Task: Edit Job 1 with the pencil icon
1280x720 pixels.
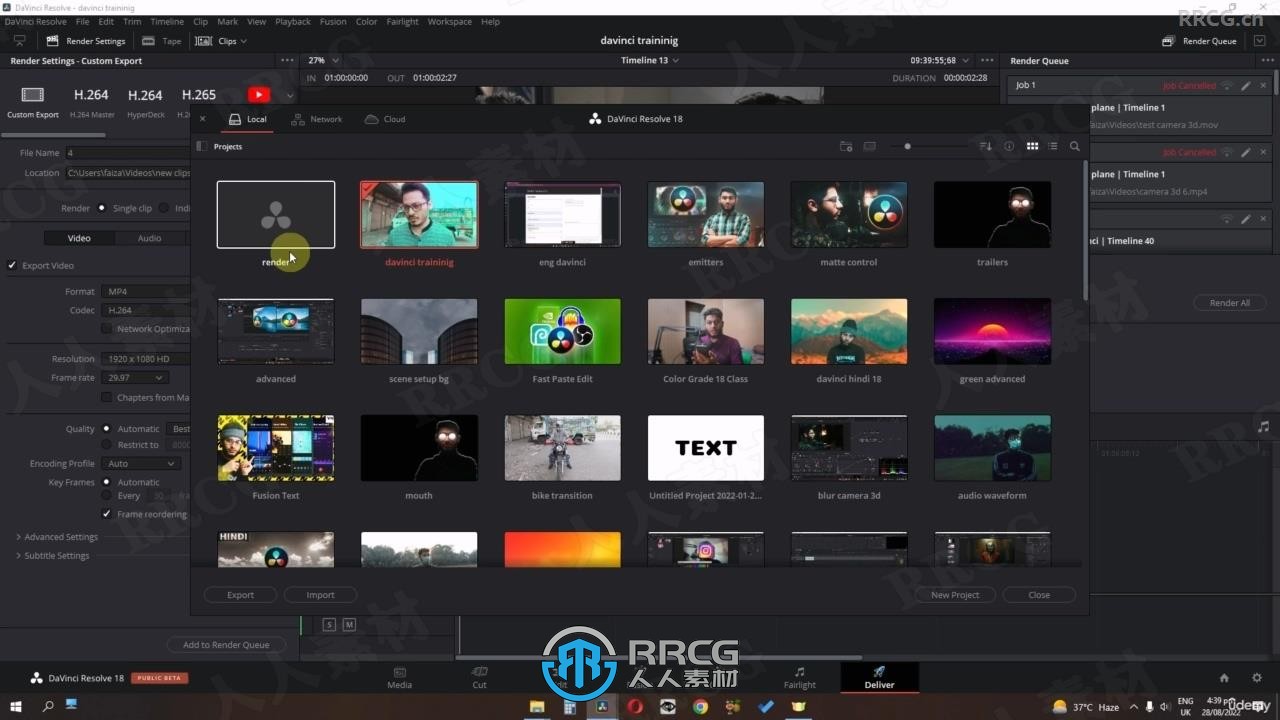Action: tap(1246, 86)
